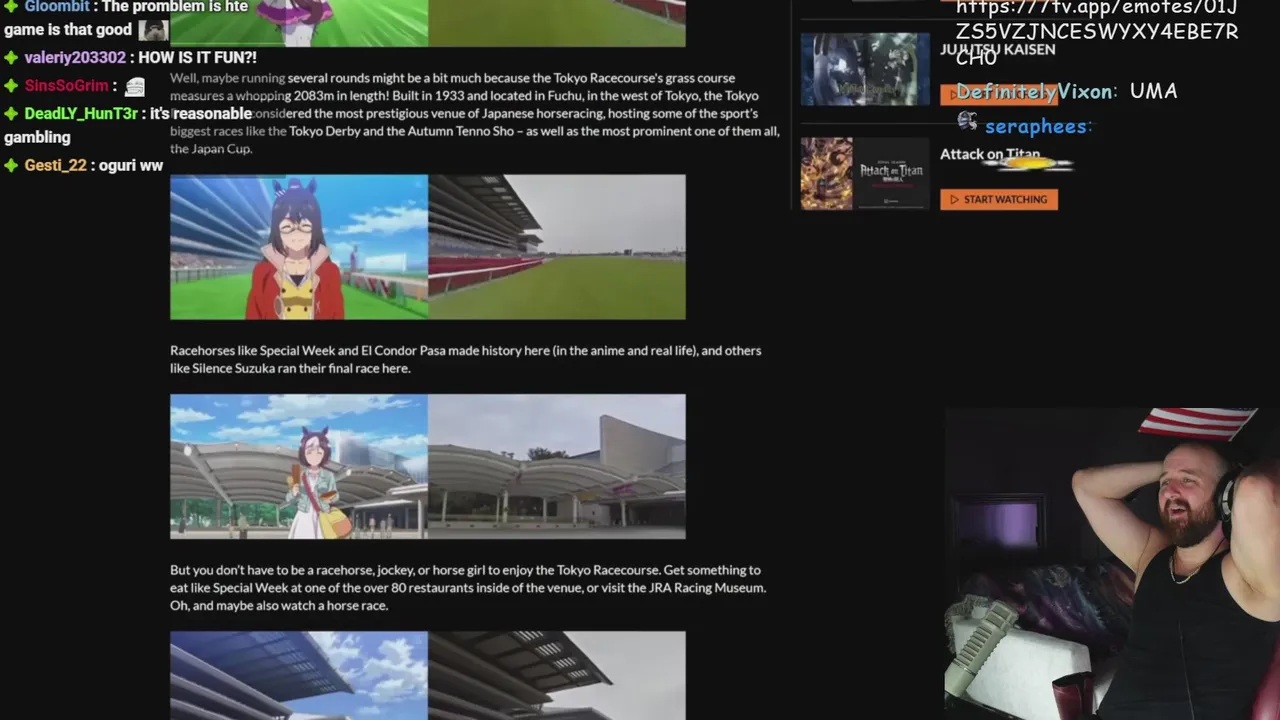This screenshot has width=1280, height=720.
Task: Click the overlay username DefinitelyVixon
Action: (x=1035, y=92)
